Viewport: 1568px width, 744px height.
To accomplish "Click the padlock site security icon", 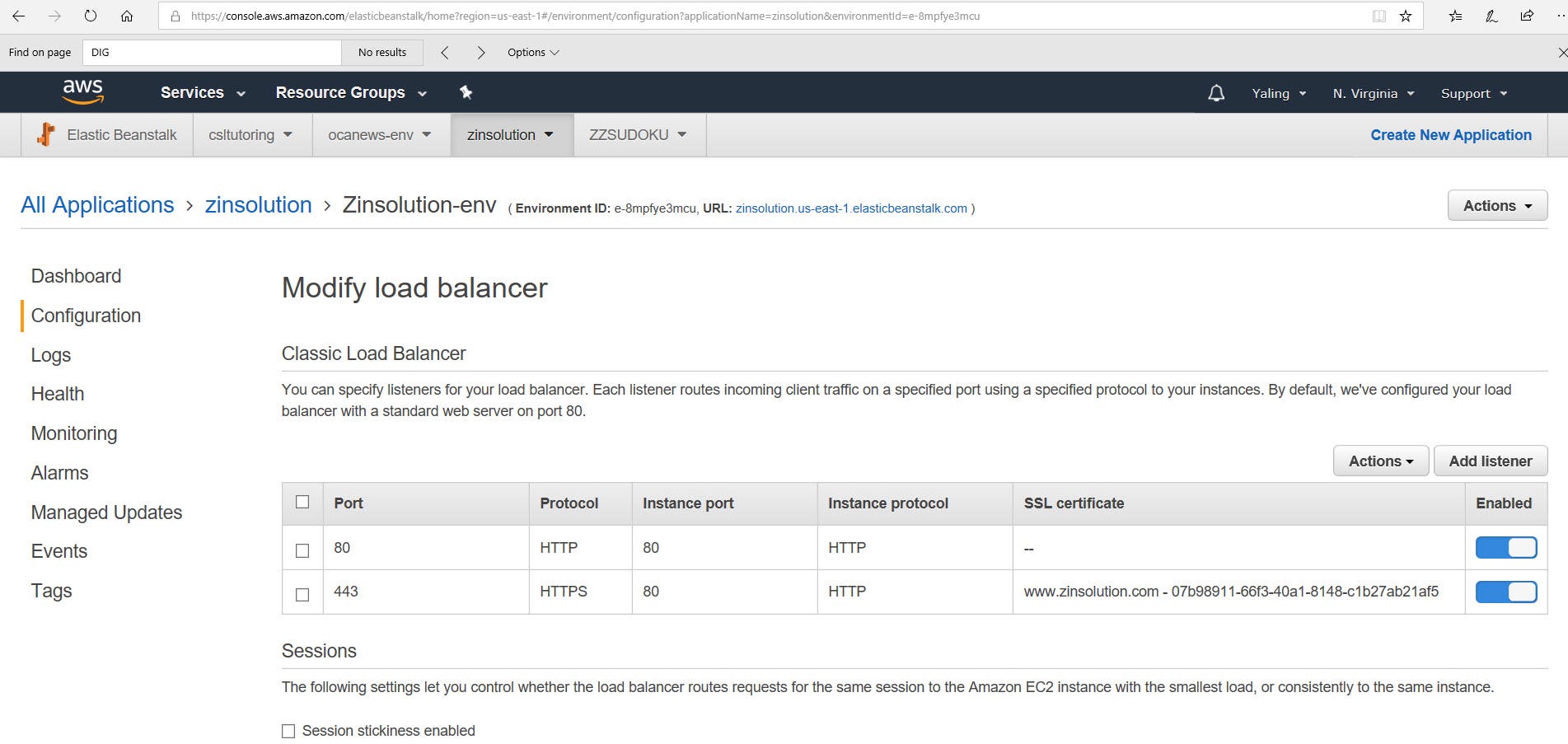I will [x=175, y=16].
